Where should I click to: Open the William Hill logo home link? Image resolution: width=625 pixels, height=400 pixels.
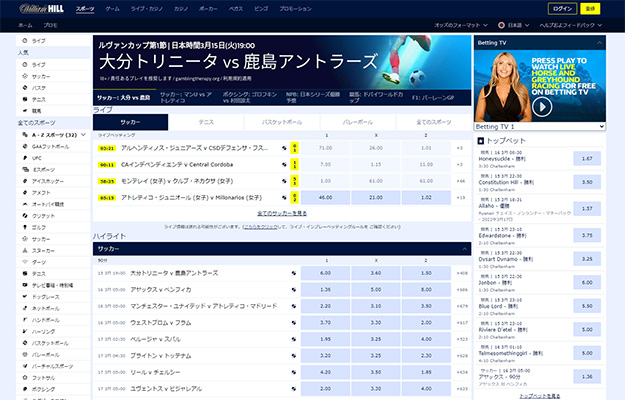[x=41, y=8]
